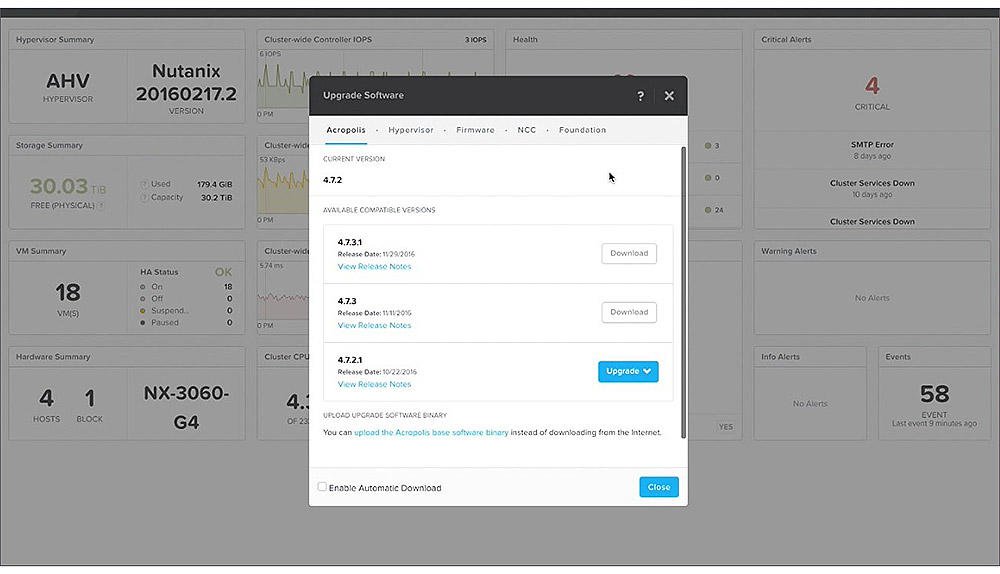The height and width of the screenshot is (574, 1000).
Task: Click the help icon beside Used storage
Action: click(143, 184)
